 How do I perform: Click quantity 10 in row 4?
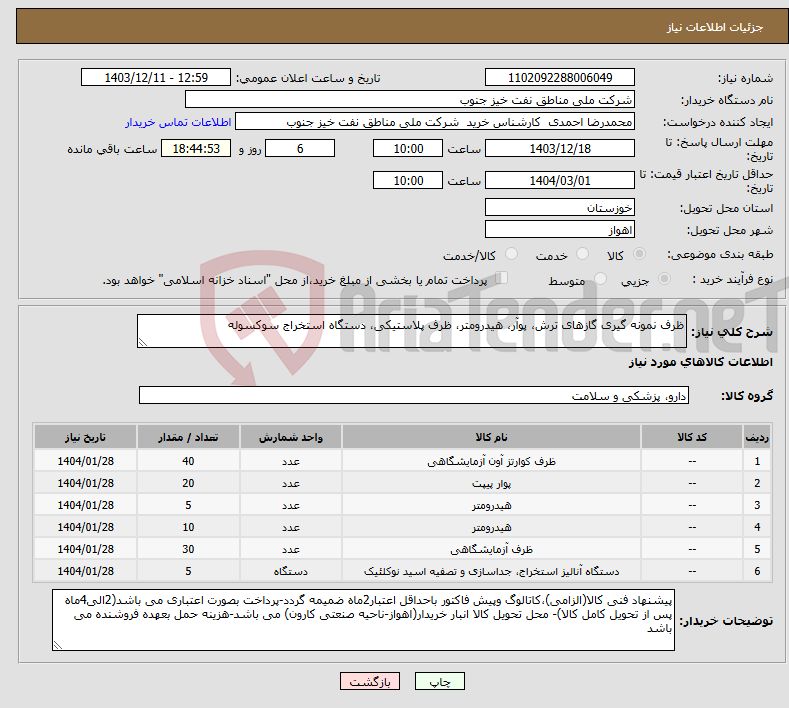tap(188, 527)
